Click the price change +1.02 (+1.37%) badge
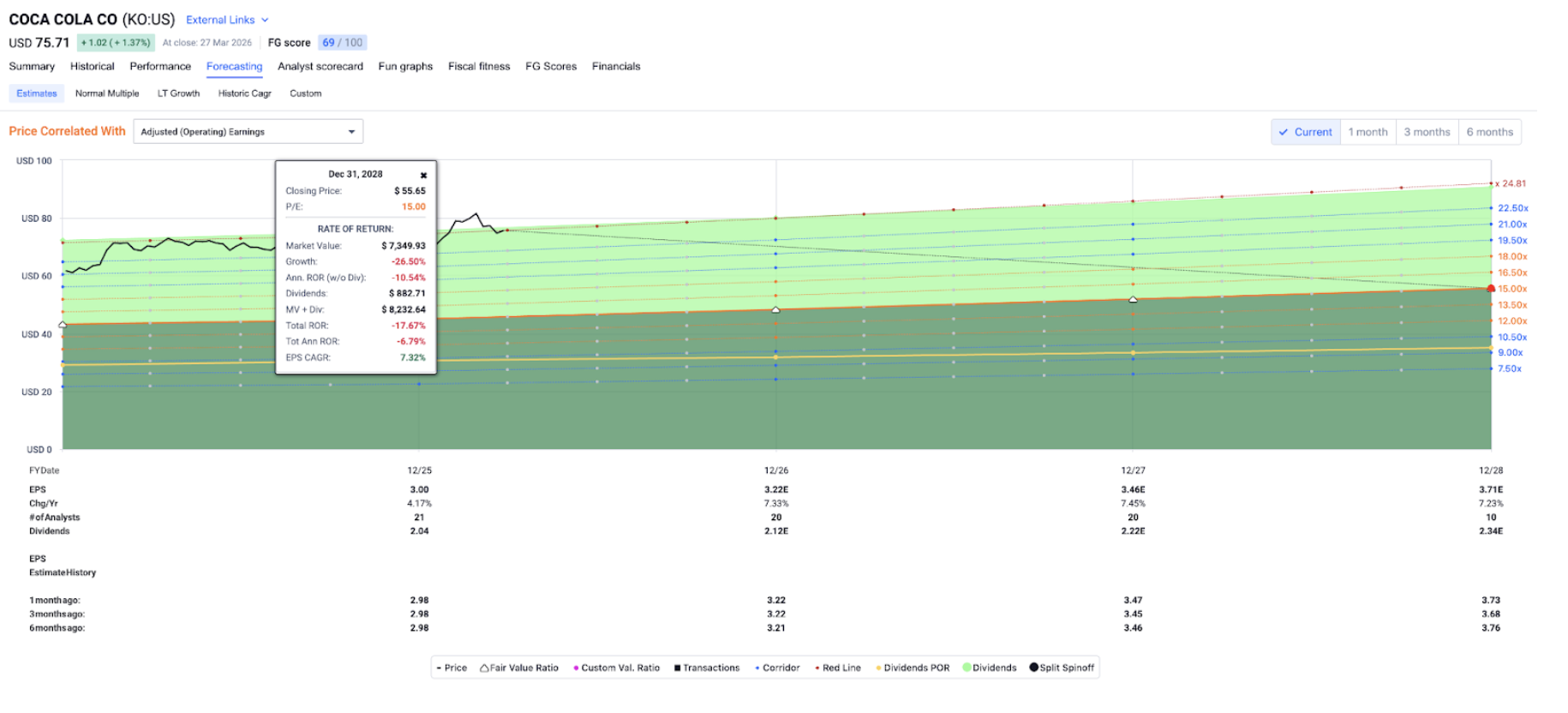 pyautogui.click(x=116, y=43)
